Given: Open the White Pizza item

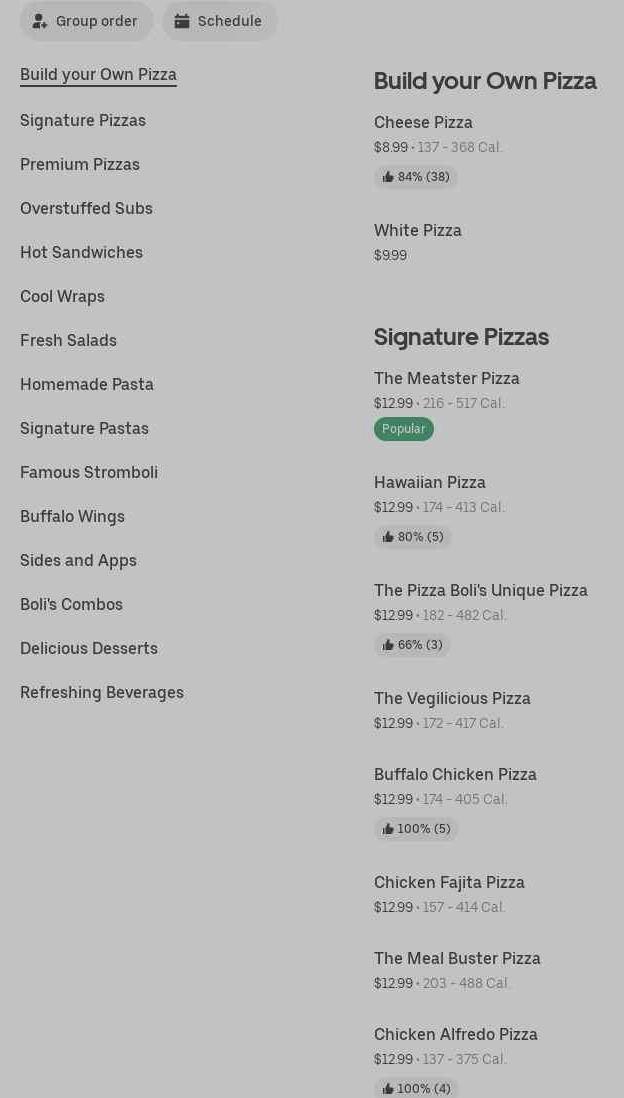Looking at the screenshot, I should pyautogui.click(x=418, y=230).
